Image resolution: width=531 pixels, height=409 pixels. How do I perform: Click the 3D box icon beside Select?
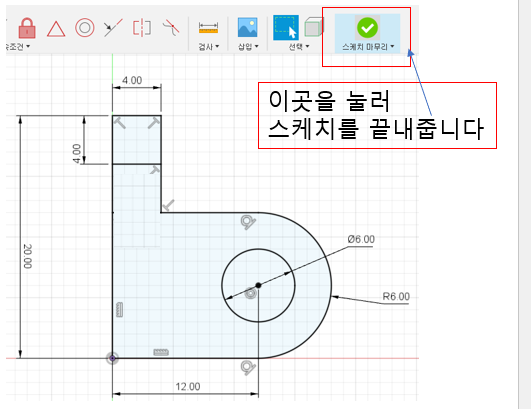(314, 27)
